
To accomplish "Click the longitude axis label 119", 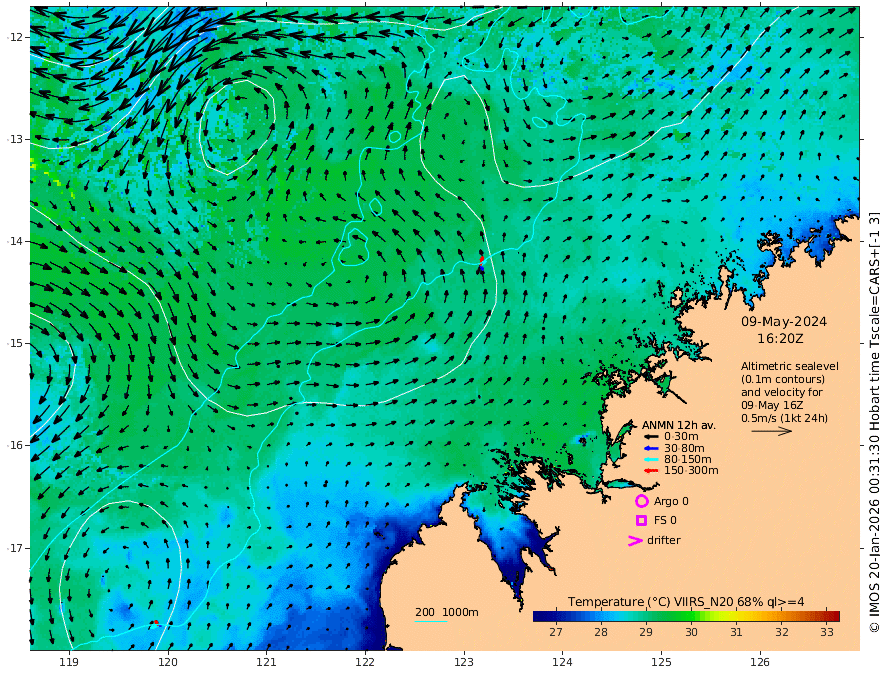I will 69,663.
